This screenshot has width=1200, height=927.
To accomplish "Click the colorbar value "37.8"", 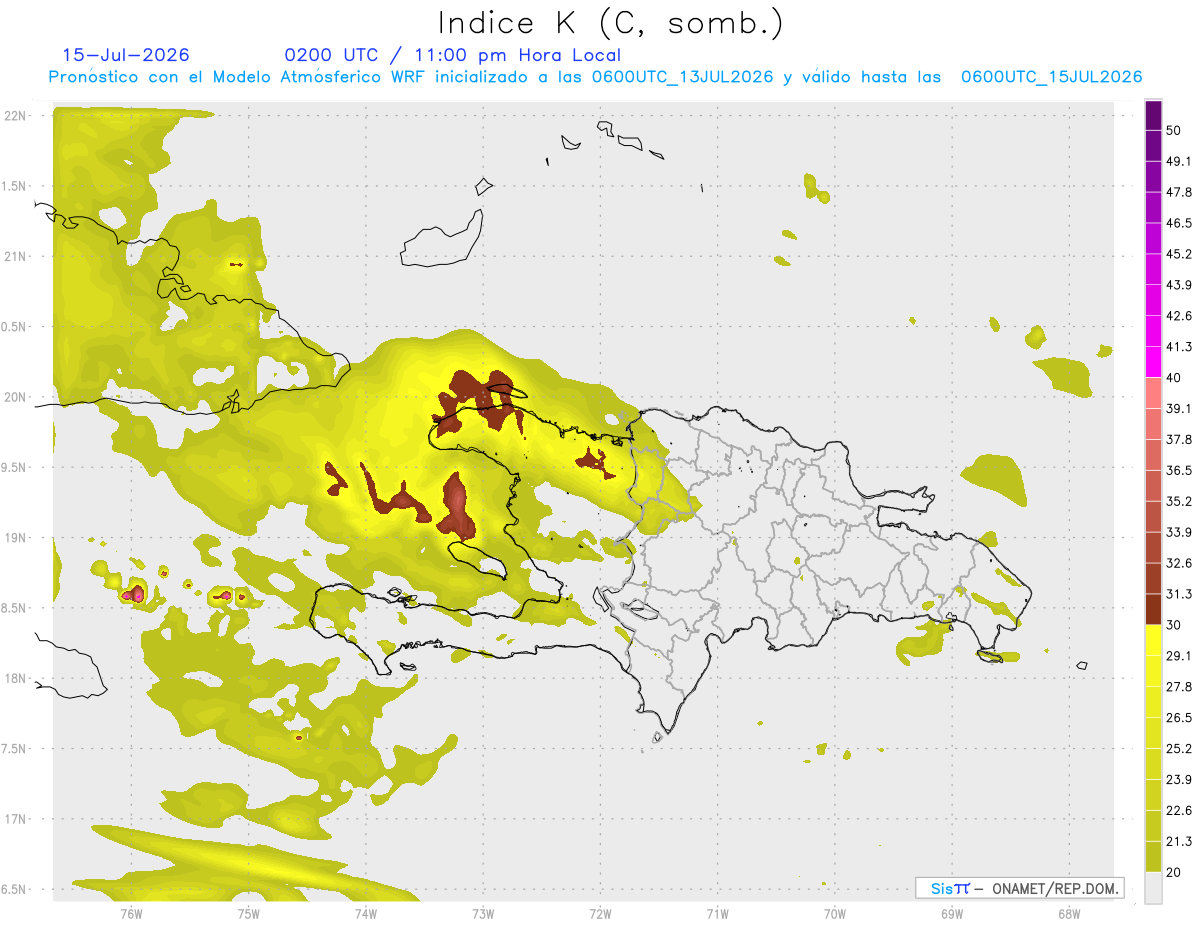I will (1179, 440).
